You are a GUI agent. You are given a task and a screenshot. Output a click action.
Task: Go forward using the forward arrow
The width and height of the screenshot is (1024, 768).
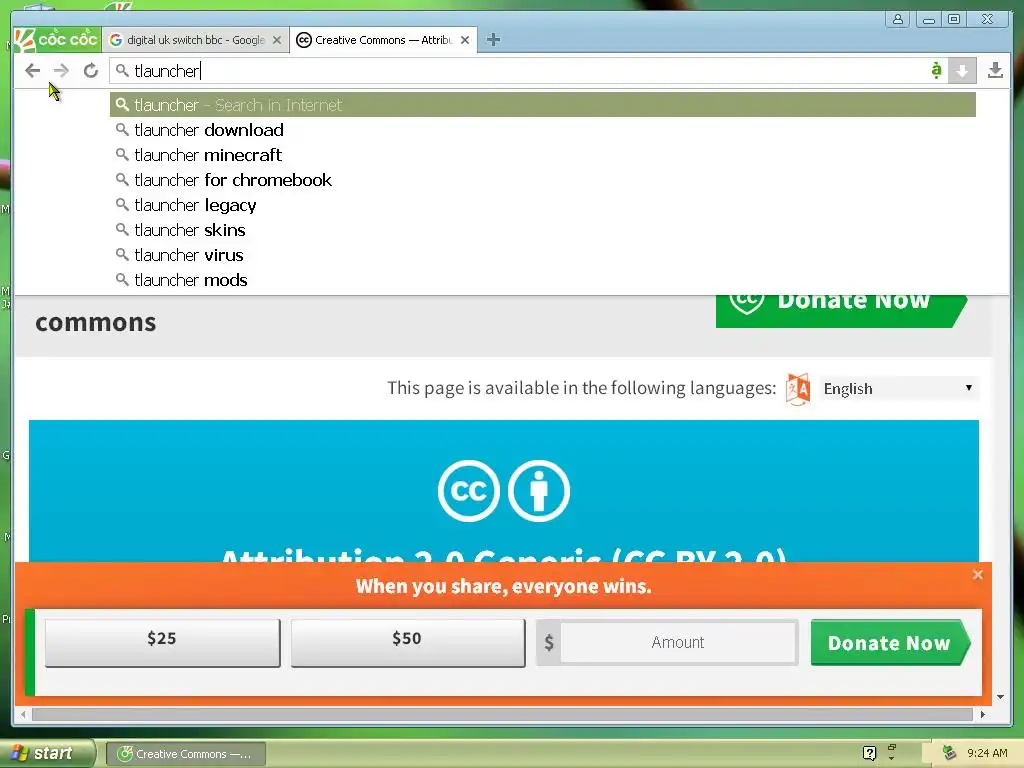[x=61, y=71]
